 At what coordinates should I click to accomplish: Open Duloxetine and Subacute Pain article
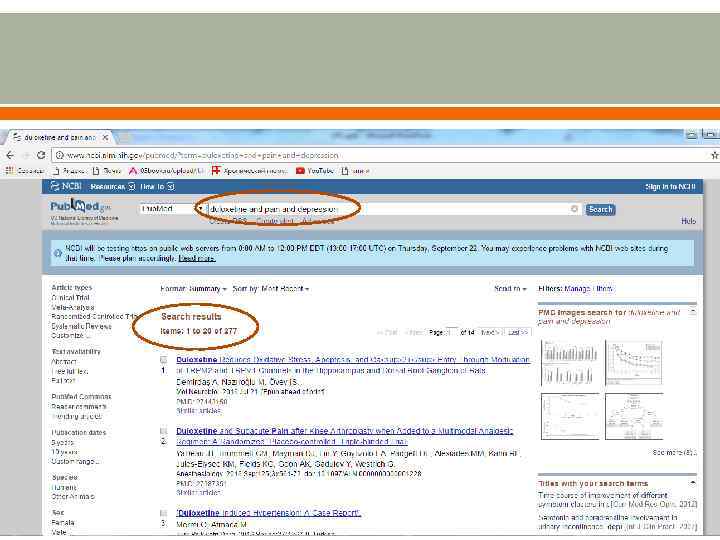[344, 436]
